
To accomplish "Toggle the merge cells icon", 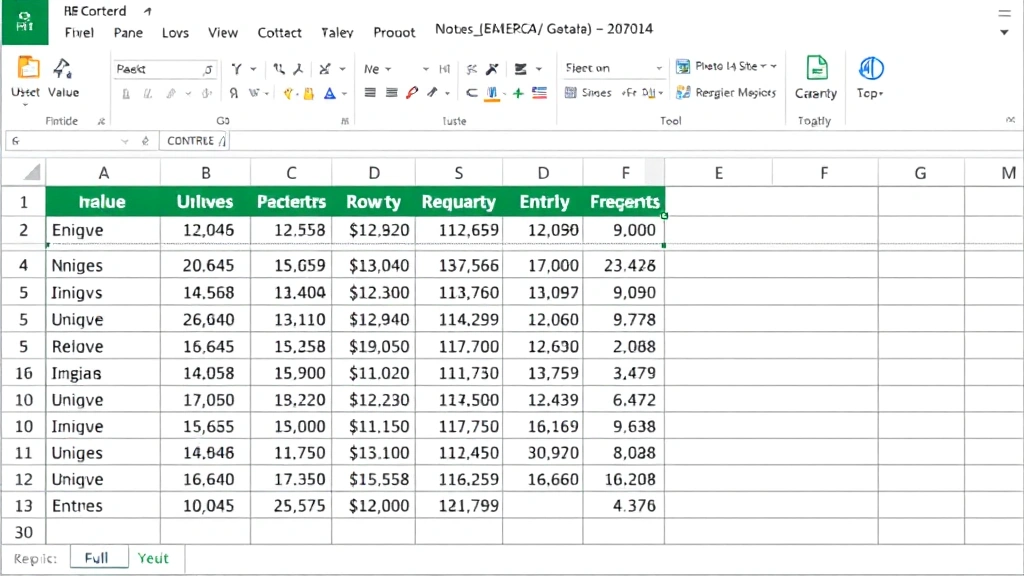I will [x=472, y=93].
